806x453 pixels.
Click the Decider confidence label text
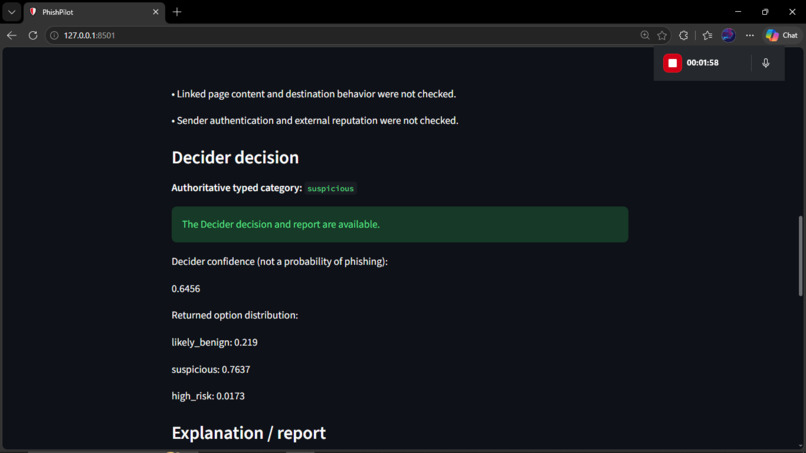[x=279, y=261]
